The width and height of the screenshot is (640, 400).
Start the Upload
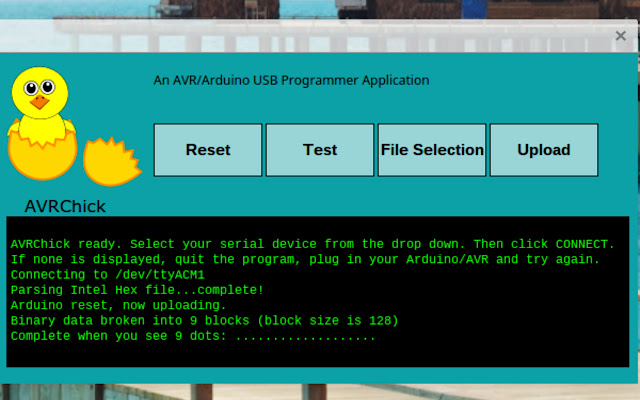[544, 150]
